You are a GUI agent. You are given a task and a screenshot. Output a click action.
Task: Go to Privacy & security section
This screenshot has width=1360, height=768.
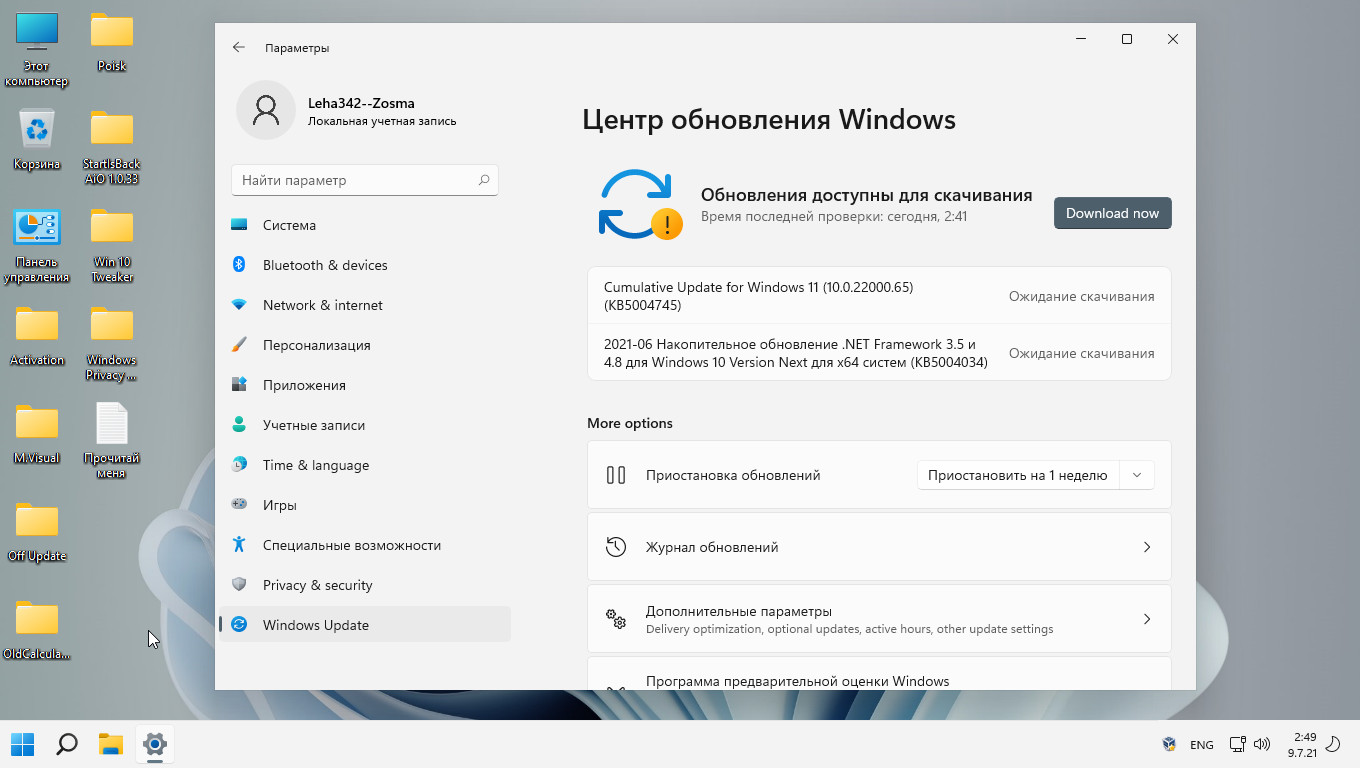[364, 585]
